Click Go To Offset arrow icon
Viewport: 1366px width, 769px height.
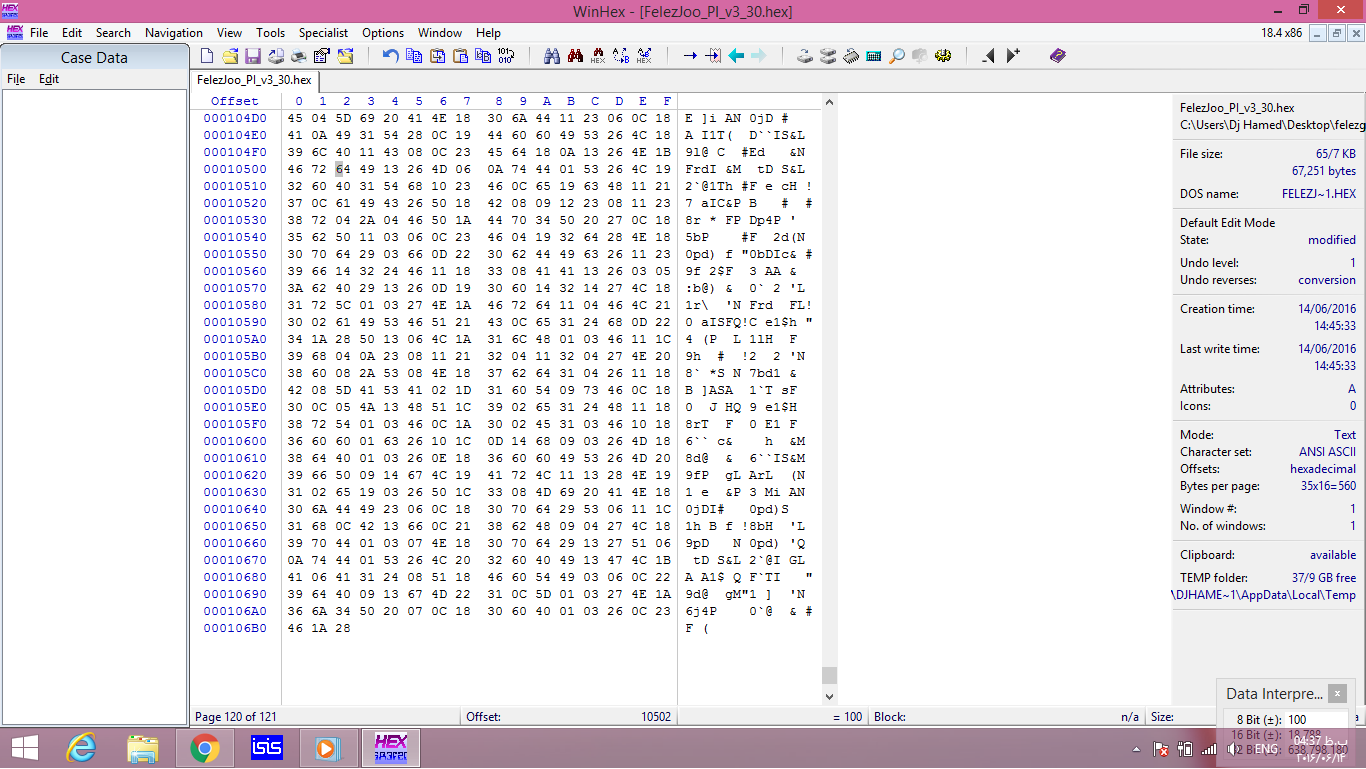click(x=691, y=56)
